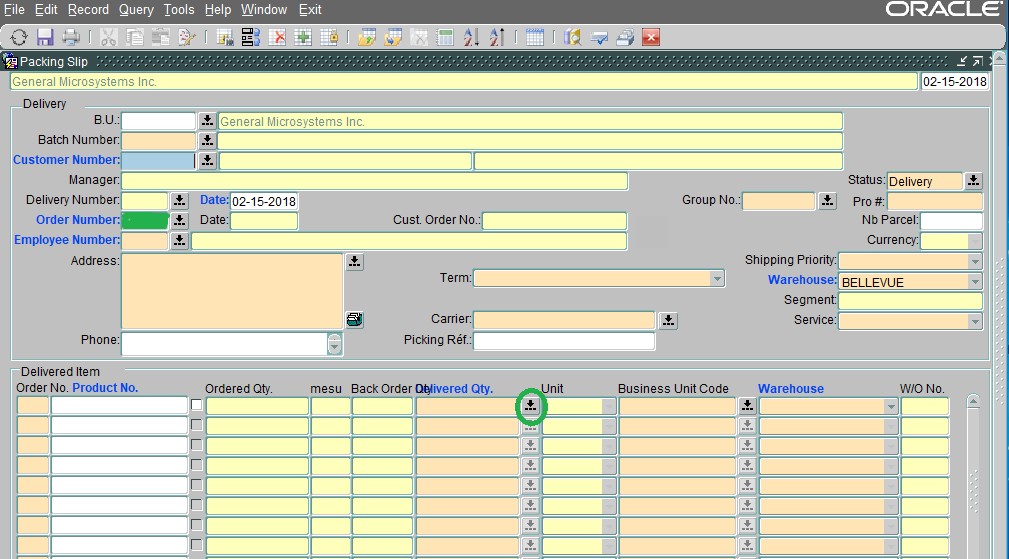Click the refresh circular arrows toolbar icon
The image size is (1009, 559).
point(19,38)
